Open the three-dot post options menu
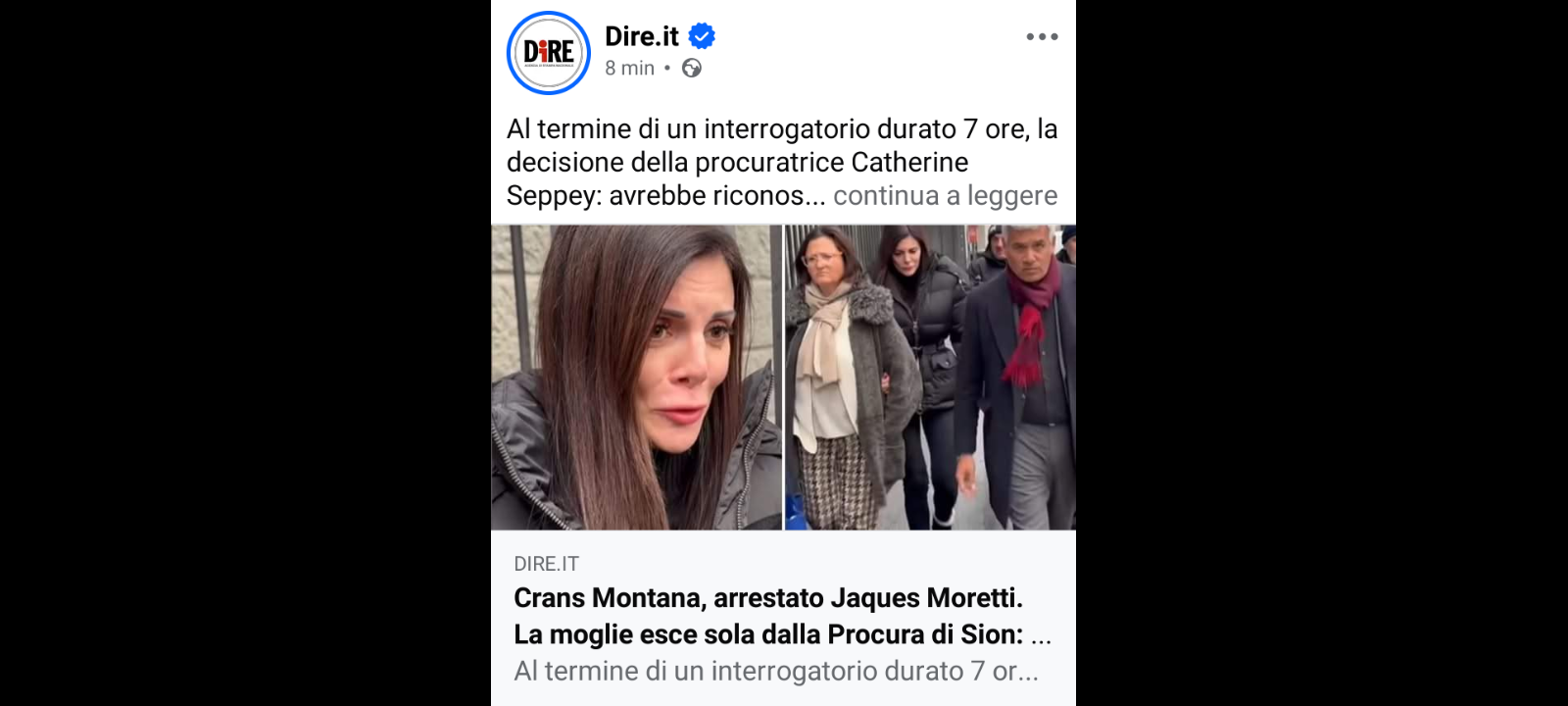This screenshot has height=706, width=1568. [1042, 36]
